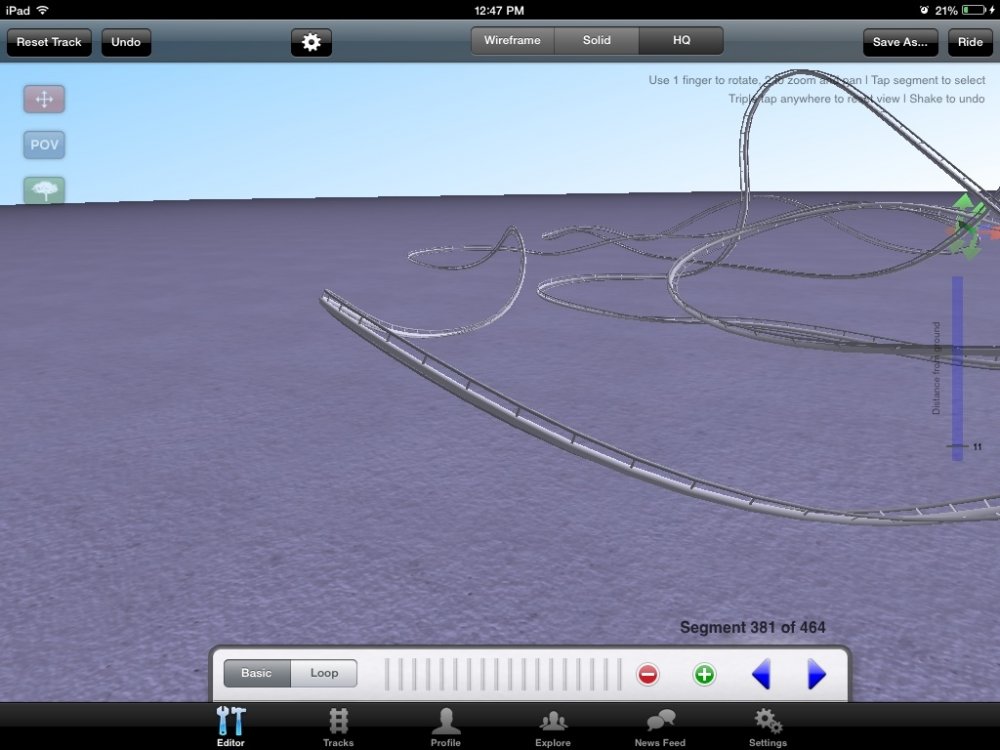This screenshot has height=750, width=1000.
Task: Open the gear settings in top toolbar
Action: [311, 42]
